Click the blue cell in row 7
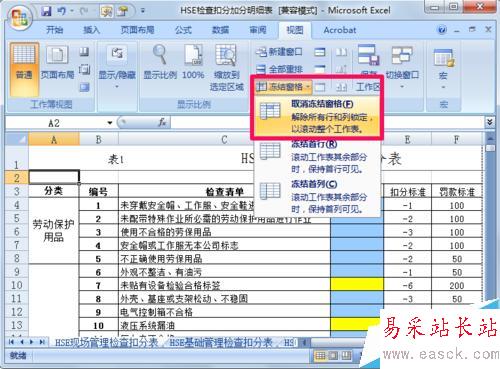 pyautogui.click(x=357, y=245)
